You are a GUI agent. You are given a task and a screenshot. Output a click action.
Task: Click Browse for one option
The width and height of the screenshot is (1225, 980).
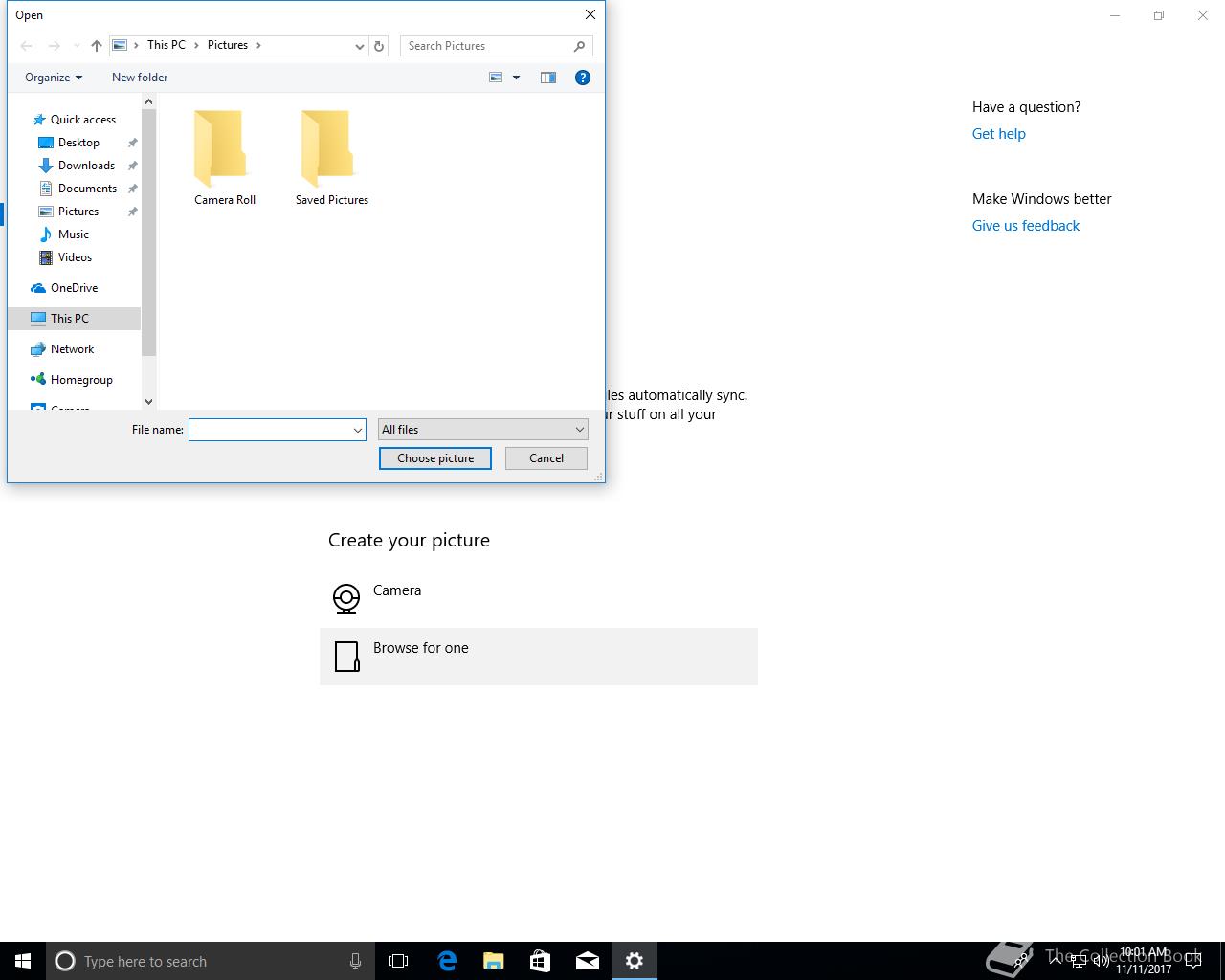point(539,657)
